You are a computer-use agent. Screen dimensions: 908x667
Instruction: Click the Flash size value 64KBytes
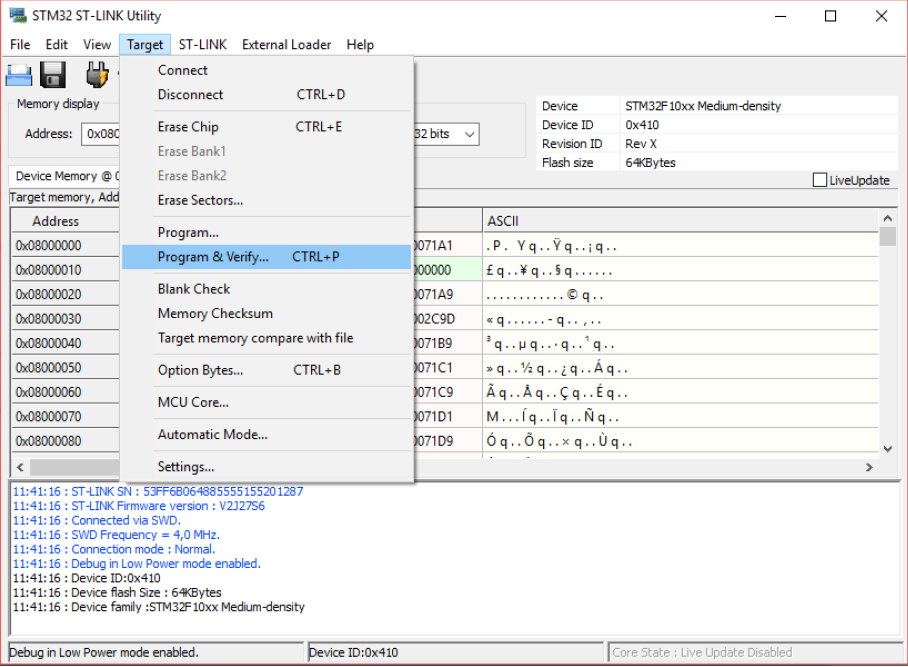point(650,163)
